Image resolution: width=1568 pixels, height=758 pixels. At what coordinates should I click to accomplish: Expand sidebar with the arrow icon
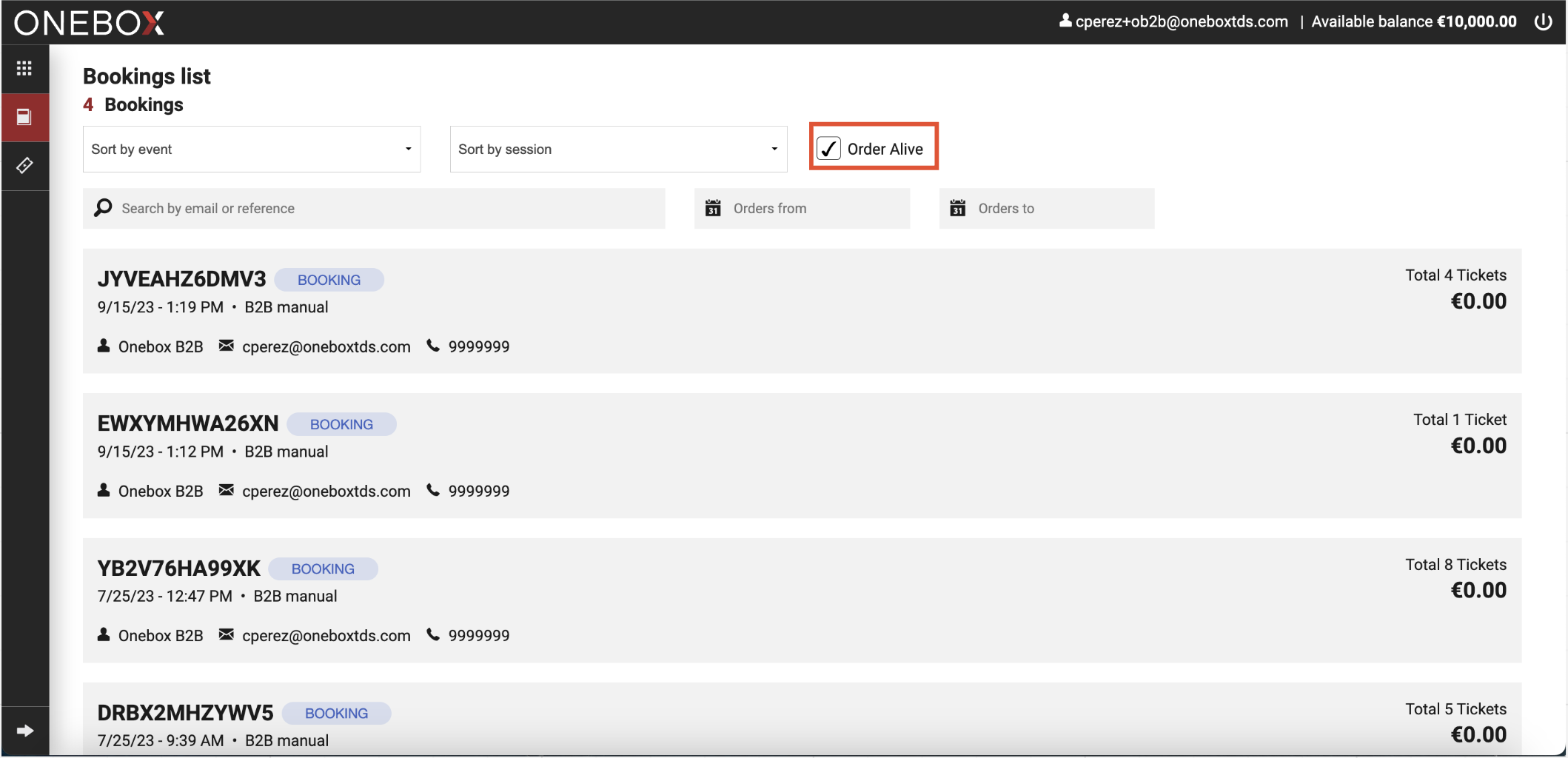[24, 731]
